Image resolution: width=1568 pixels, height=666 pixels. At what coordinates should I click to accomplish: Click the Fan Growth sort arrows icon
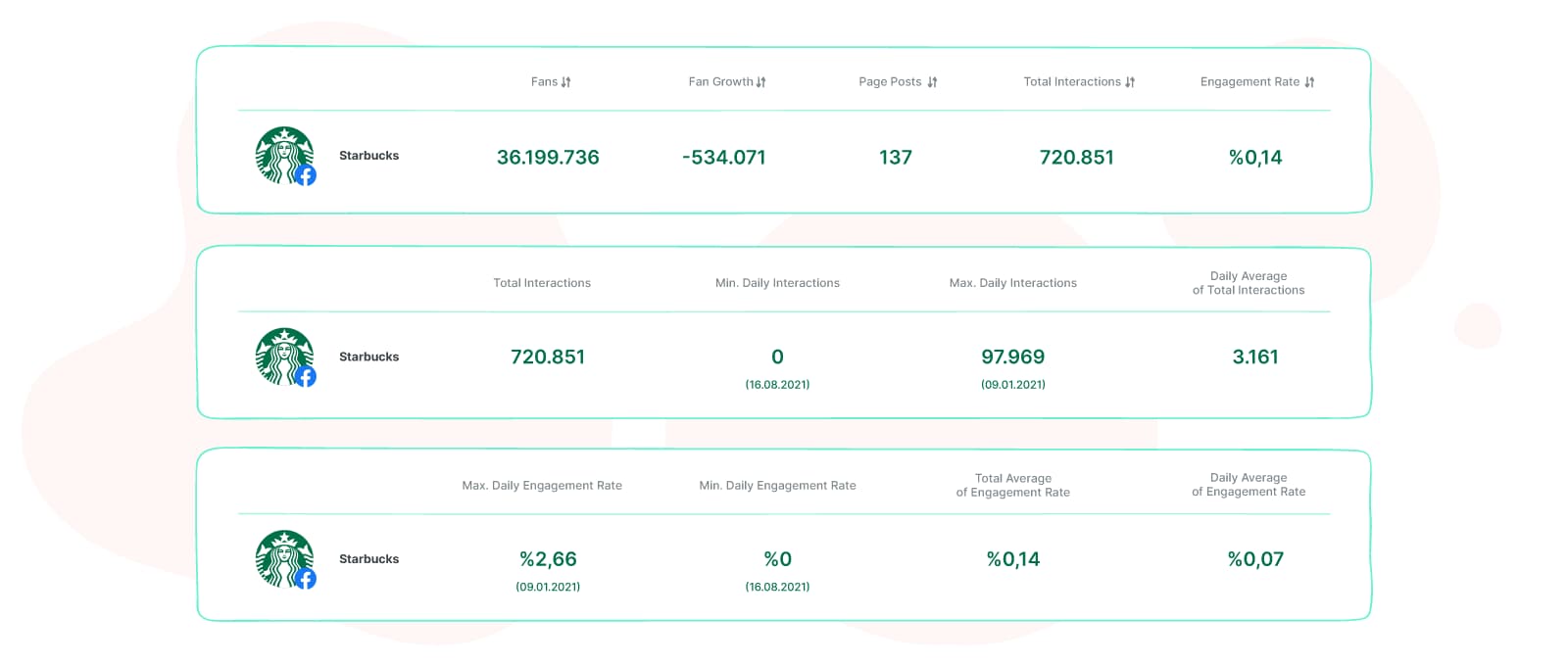(x=761, y=82)
